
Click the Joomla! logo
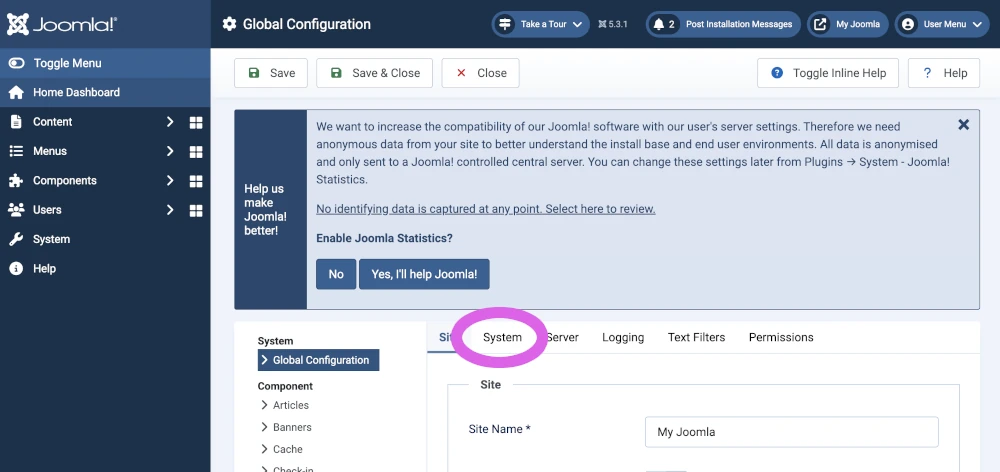pos(62,24)
